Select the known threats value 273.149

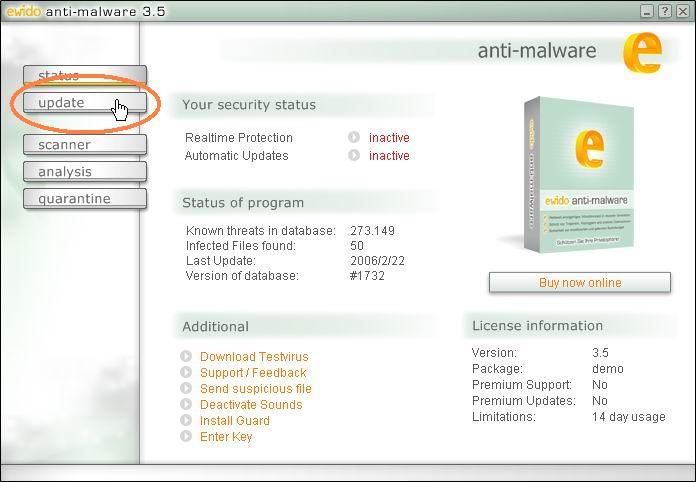pyautogui.click(x=372, y=231)
